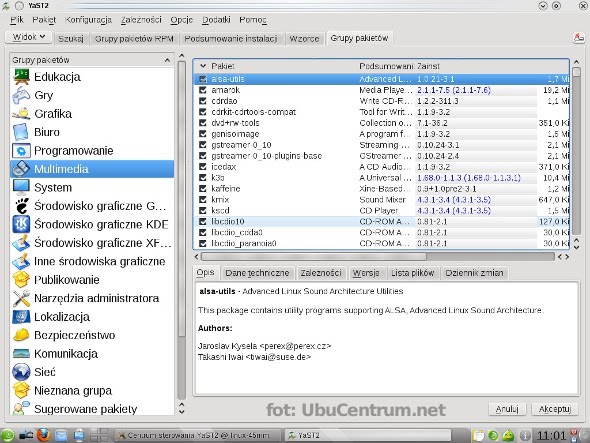Viewport: 590px width, 443px height.
Task: Select the cdrkit-cdrtools-compat package row
Action: [382, 112]
